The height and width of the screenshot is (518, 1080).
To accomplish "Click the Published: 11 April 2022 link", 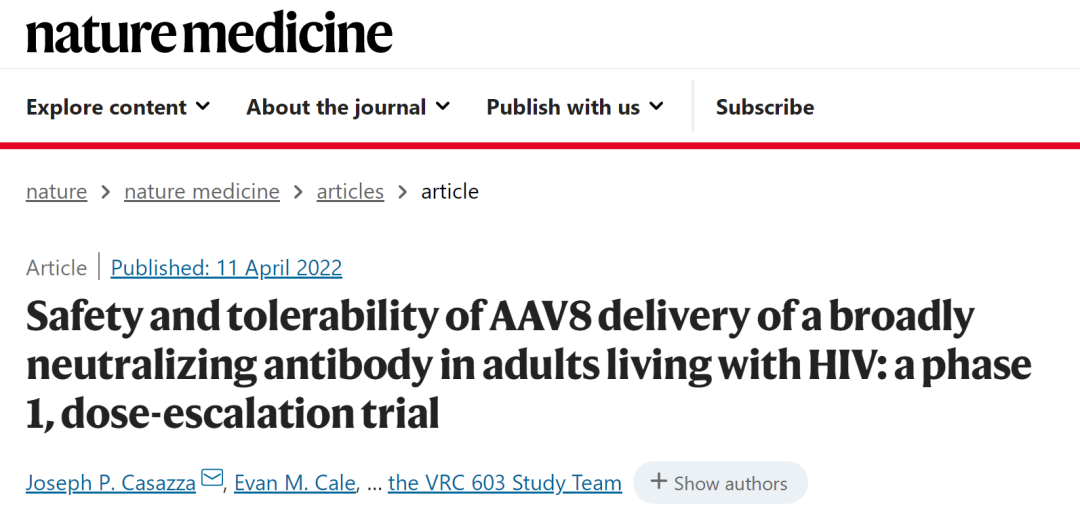I will [x=226, y=268].
